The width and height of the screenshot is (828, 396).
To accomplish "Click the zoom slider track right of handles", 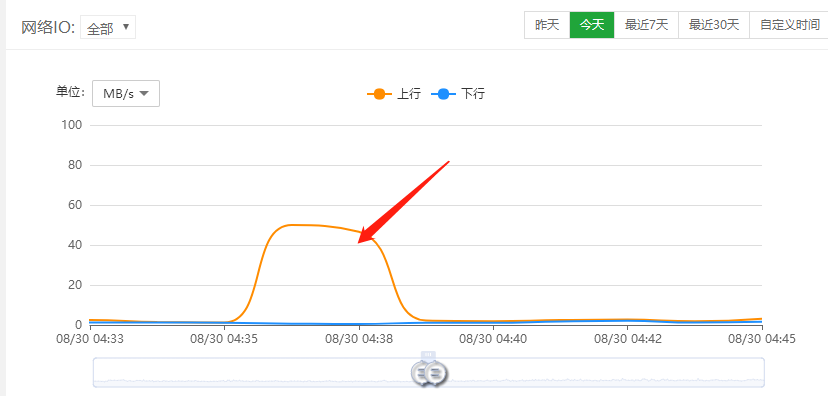I will click(x=606, y=373).
